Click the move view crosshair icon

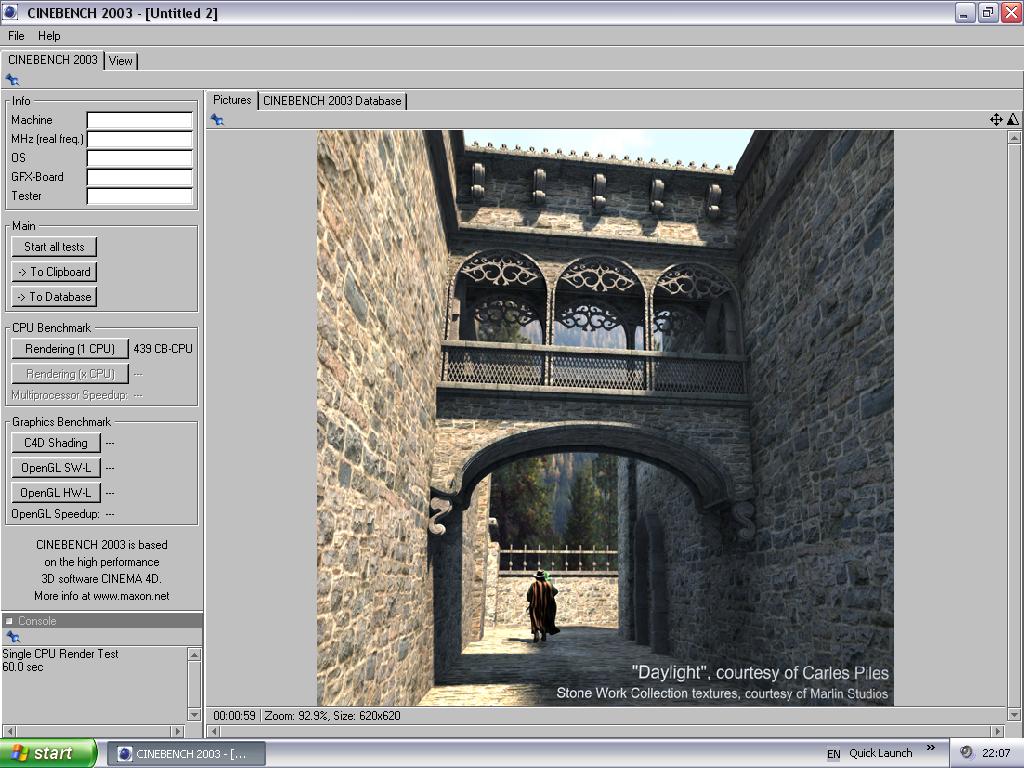[996, 120]
